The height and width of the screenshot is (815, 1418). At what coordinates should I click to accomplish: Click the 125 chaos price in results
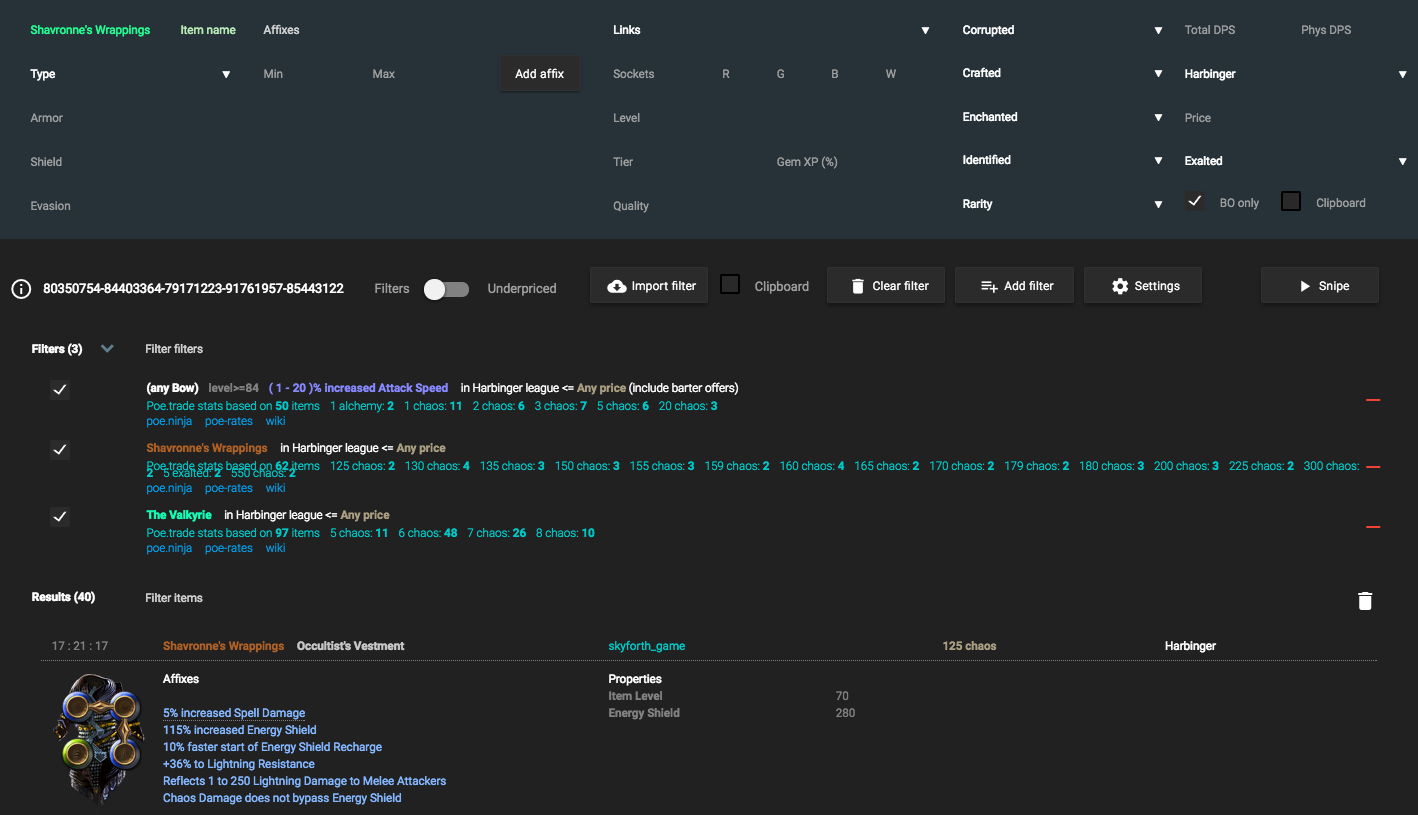click(969, 646)
